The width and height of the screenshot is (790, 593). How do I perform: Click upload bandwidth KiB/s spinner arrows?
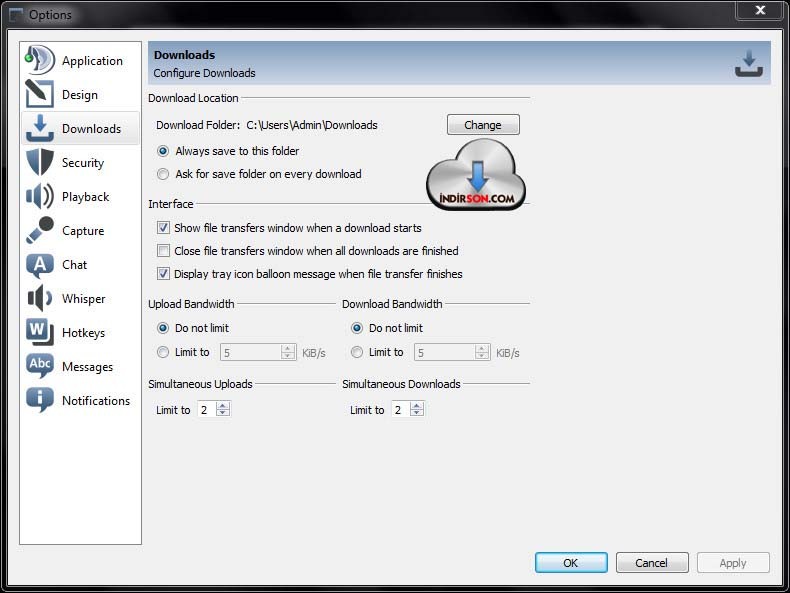pos(288,352)
